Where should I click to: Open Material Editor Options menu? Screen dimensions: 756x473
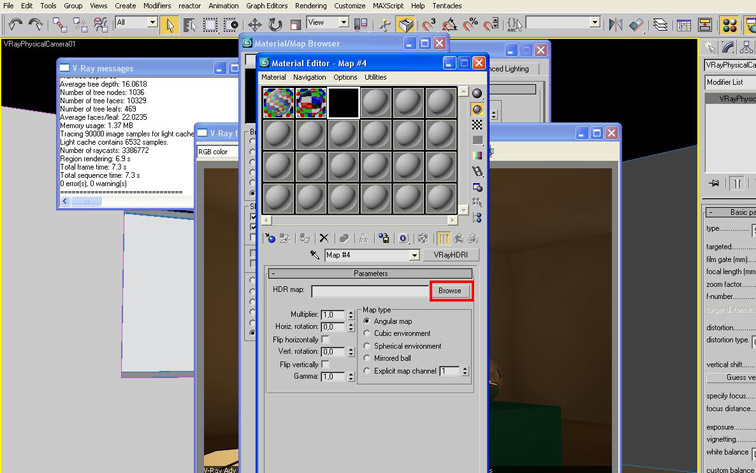pos(345,77)
